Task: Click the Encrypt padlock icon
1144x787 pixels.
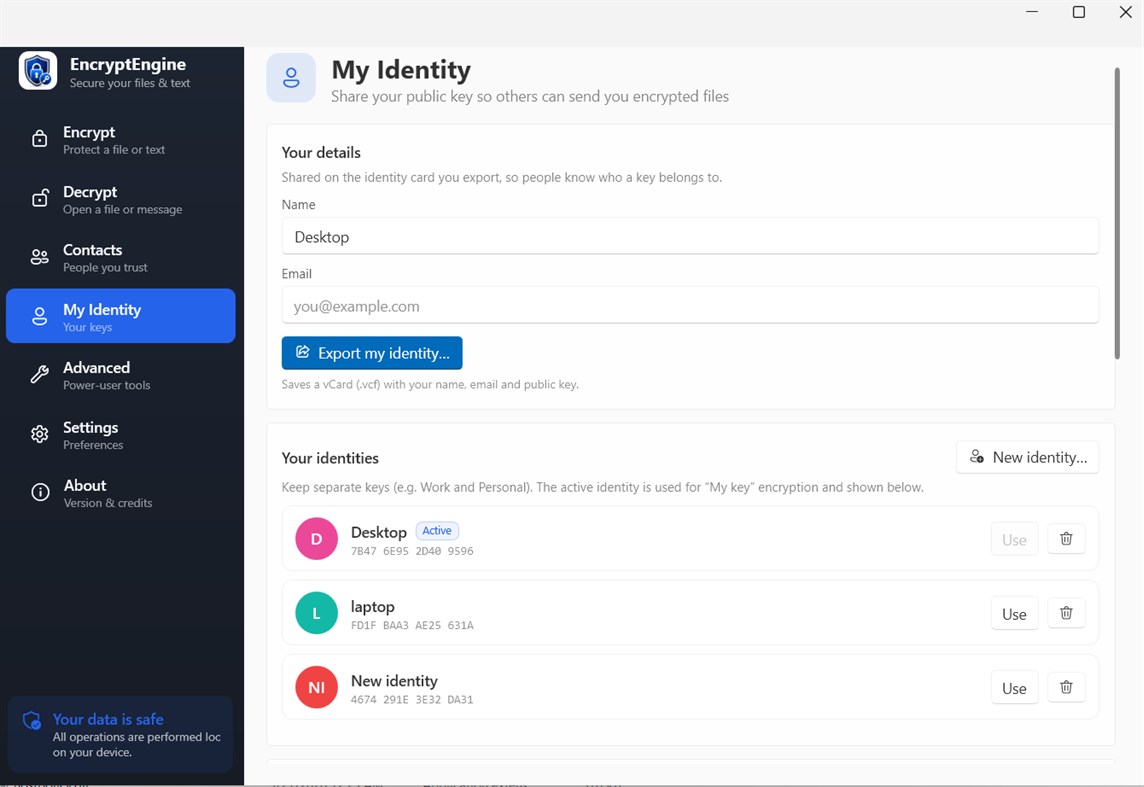Action: point(39,139)
